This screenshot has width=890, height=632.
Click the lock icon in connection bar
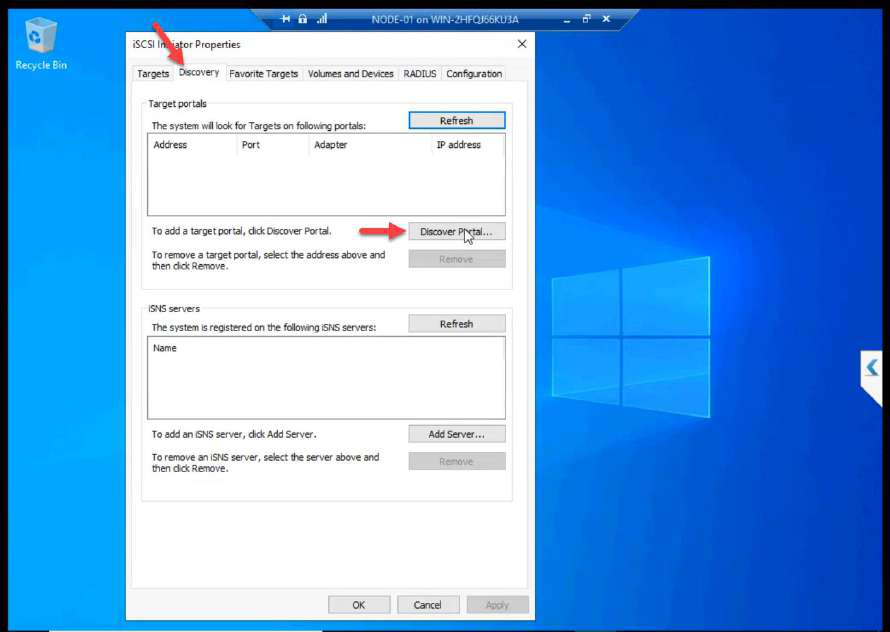(x=303, y=19)
